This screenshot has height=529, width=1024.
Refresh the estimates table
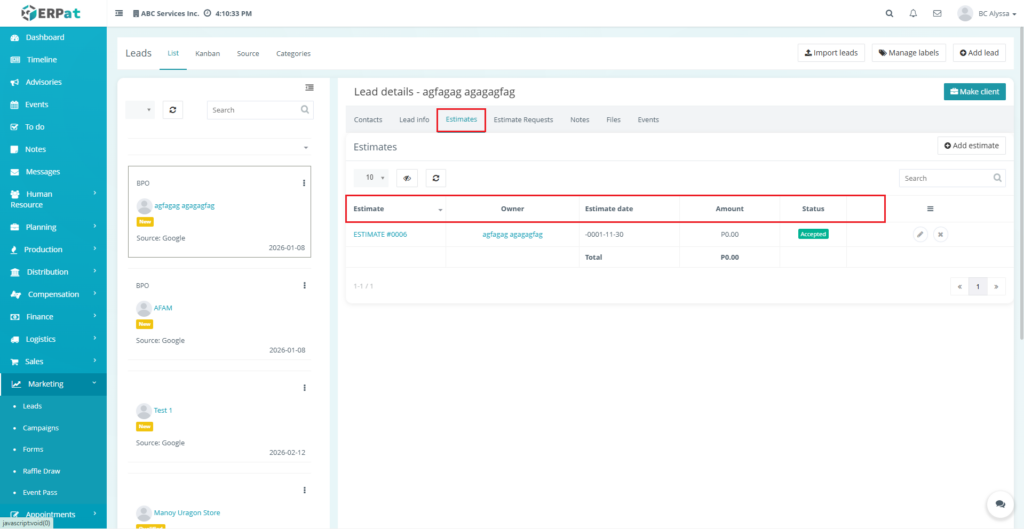(435, 178)
